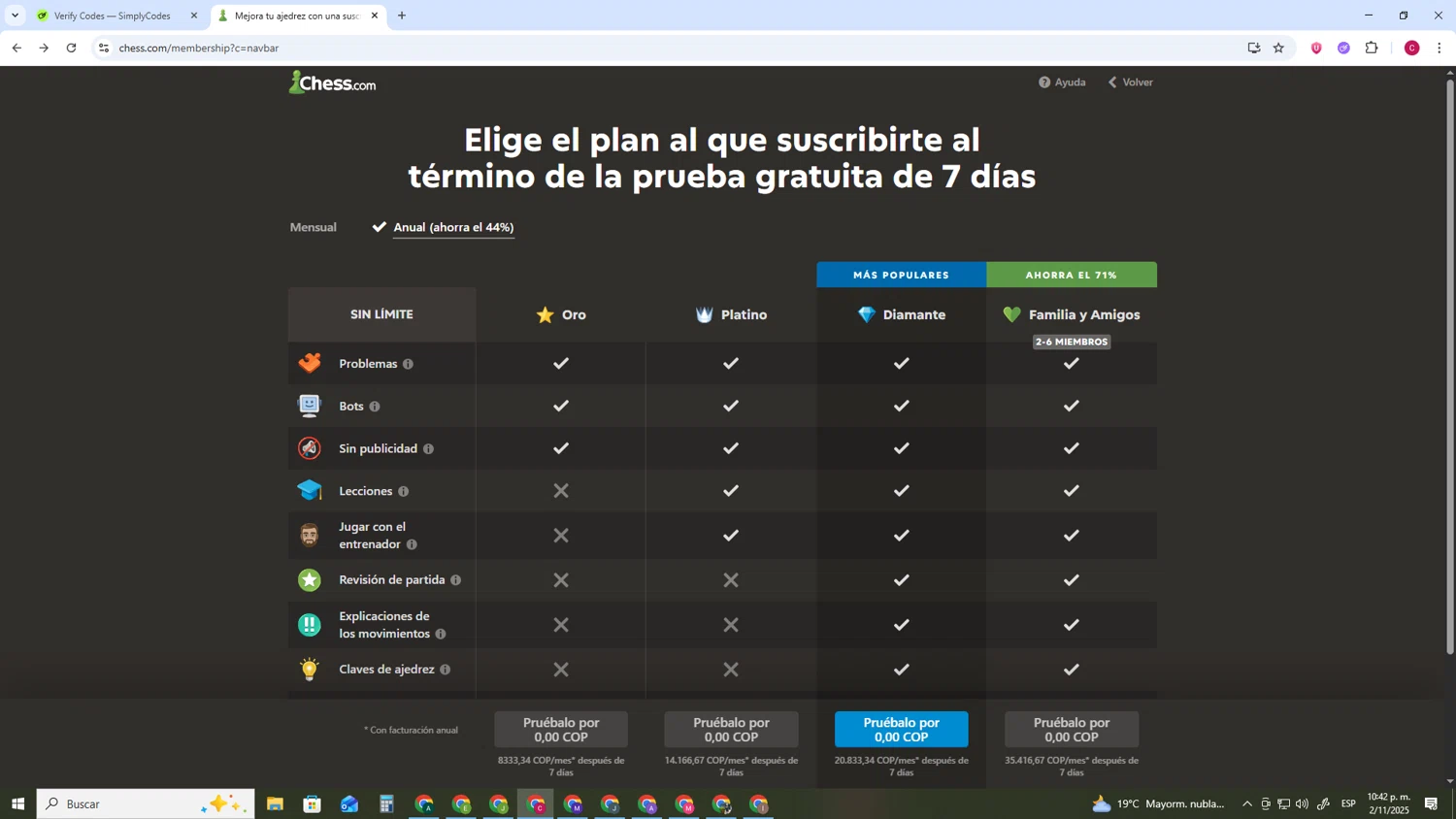Click the Sin publicidad info icon
Image resolution: width=1456 pixels, height=819 pixels.
click(428, 449)
